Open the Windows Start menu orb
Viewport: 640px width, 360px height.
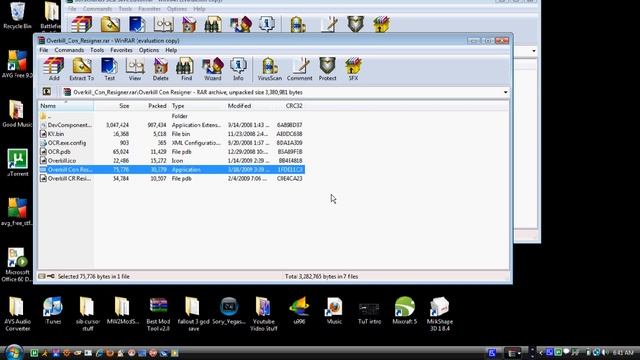click(13, 352)
